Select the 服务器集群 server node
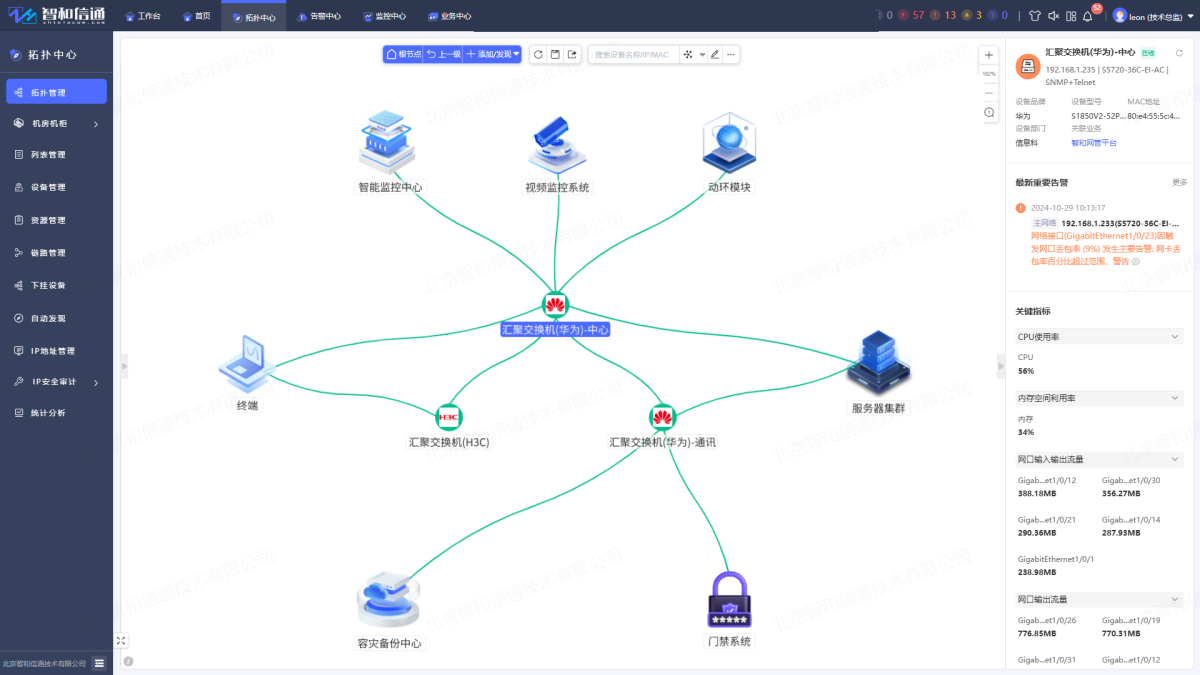Viewport: 1200px width, 675px height. point(878,362)
